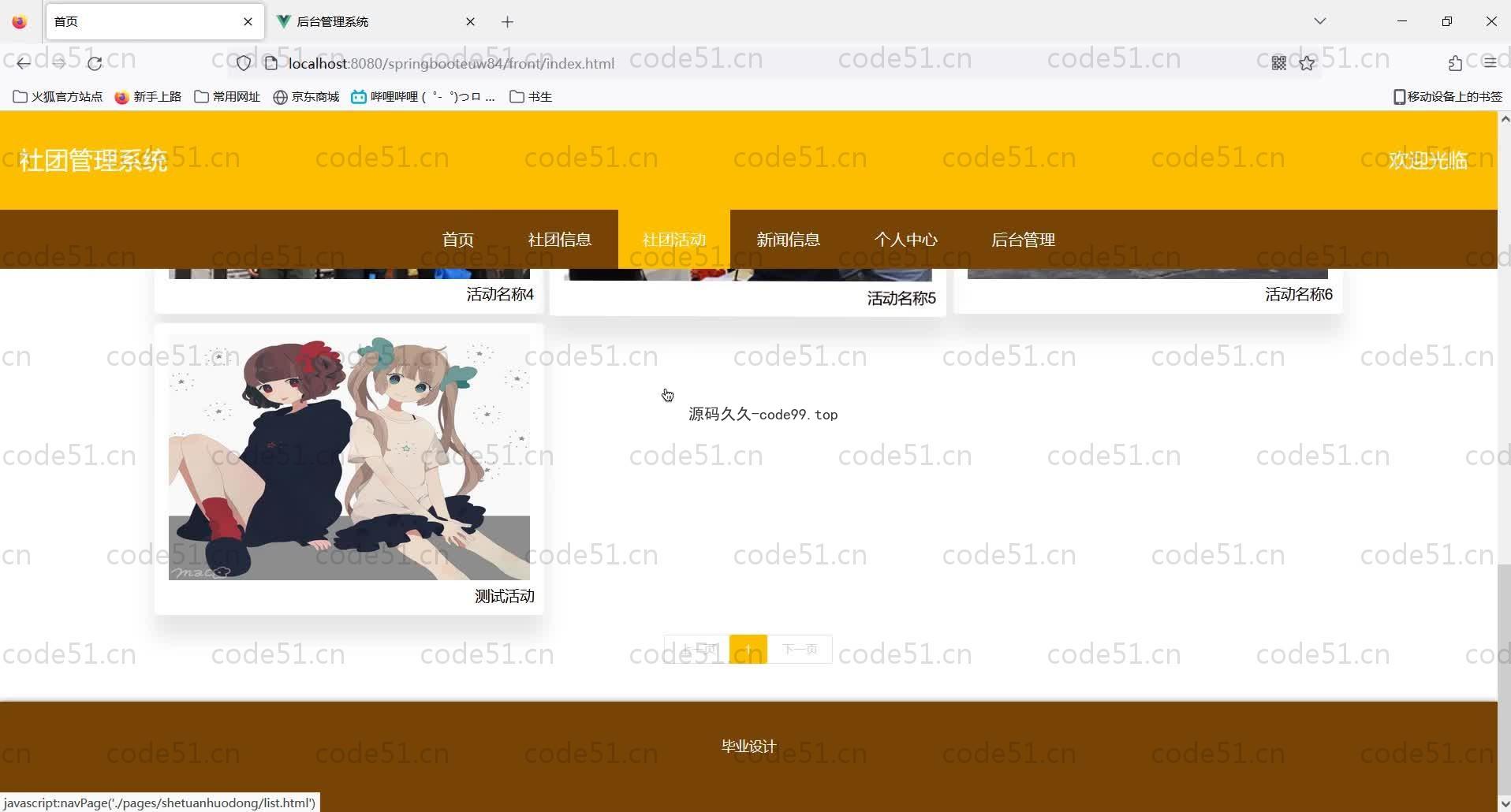Screen dimensions: 1511x812
Task: Select the 首页 browser tab
Action: pyautogui.click(x=155, y=22)
